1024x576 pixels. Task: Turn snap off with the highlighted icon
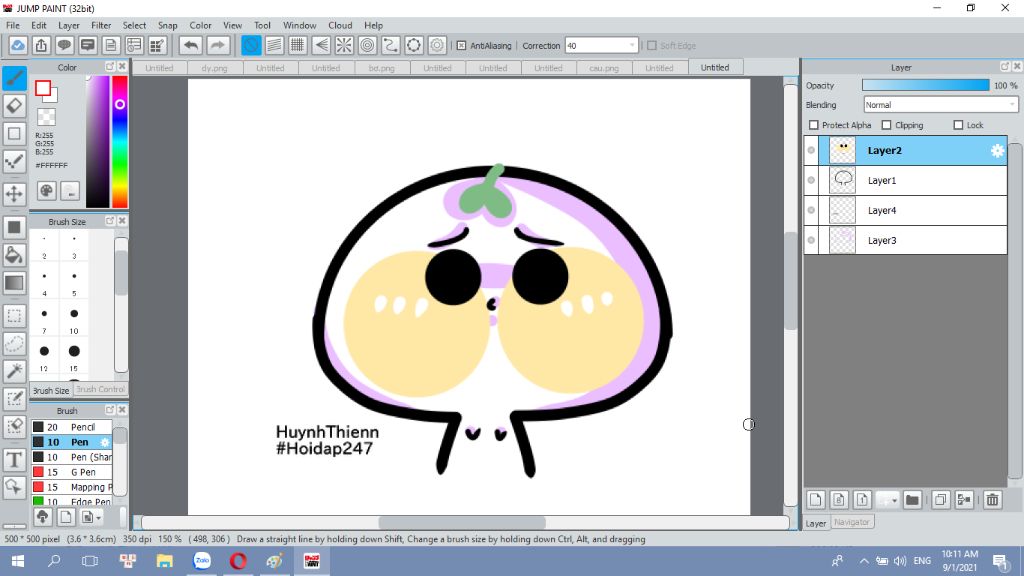(251, 45)
